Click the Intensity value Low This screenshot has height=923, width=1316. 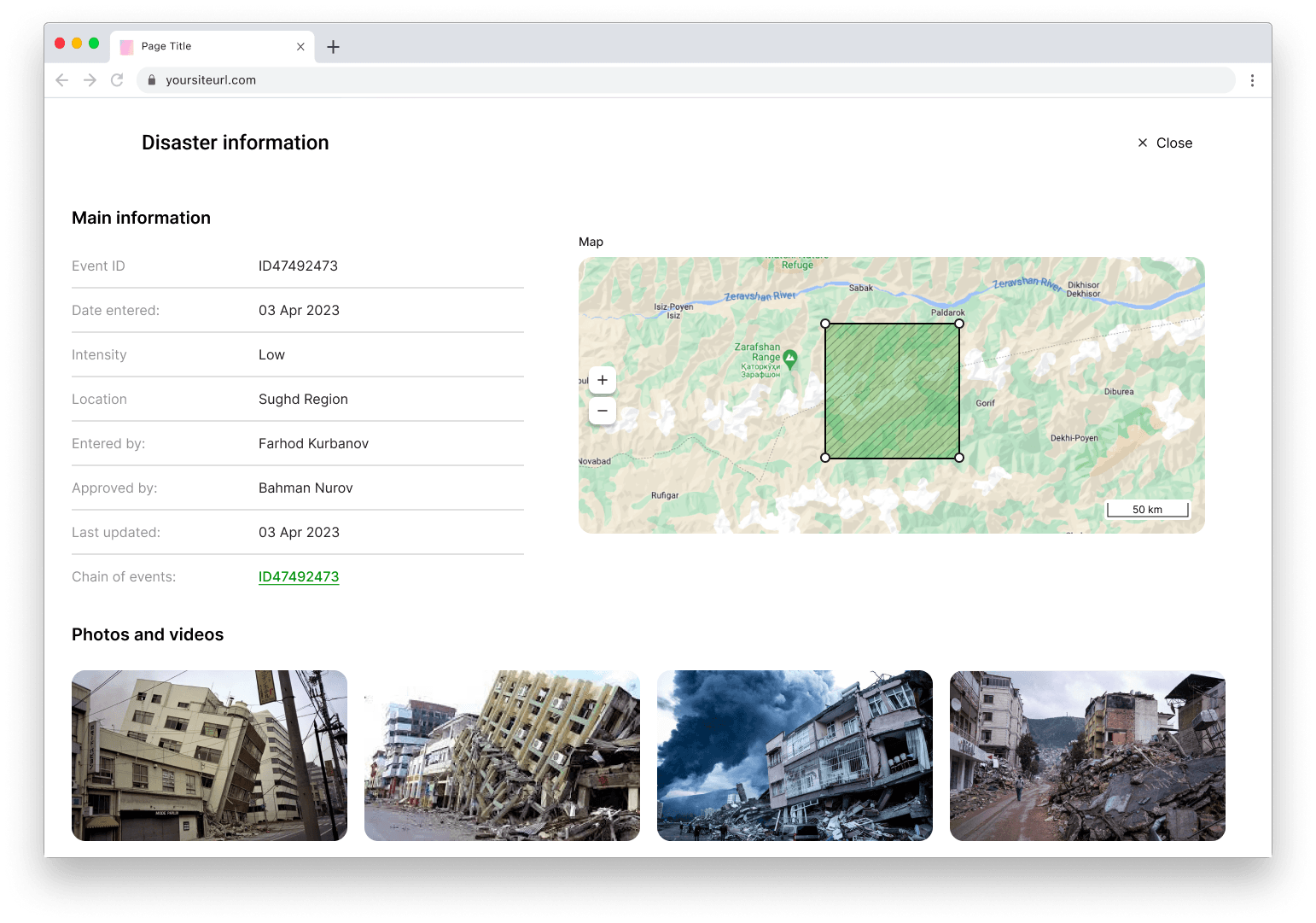tap(271, 355)
